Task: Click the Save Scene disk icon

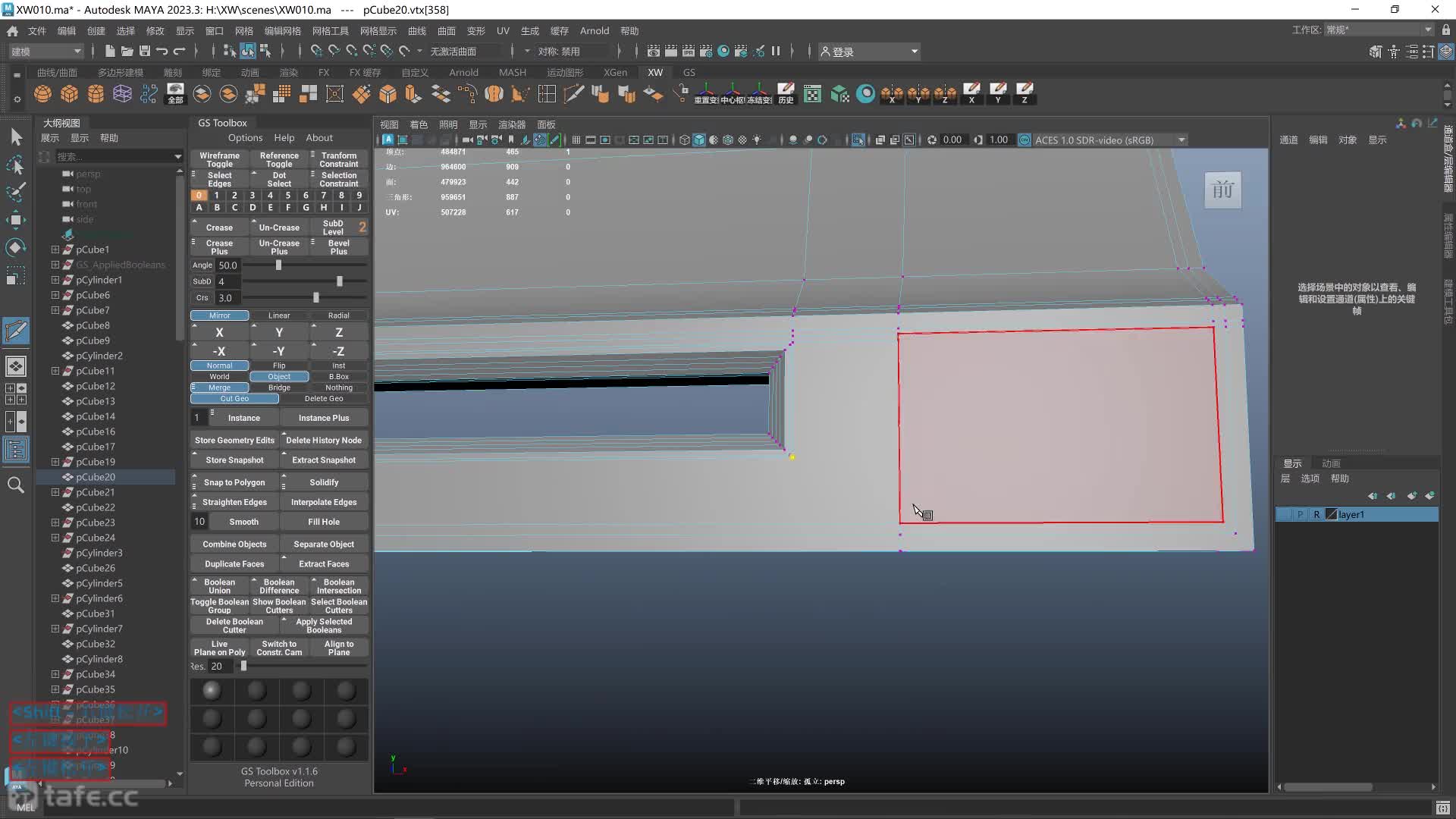Action: (x=144, y=51)
